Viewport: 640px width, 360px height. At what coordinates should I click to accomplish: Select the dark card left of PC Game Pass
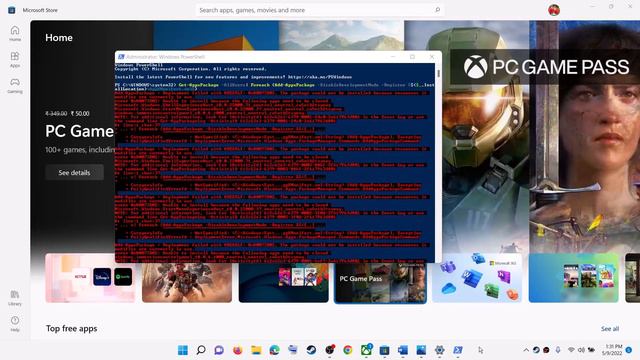(x=284, y=282)
